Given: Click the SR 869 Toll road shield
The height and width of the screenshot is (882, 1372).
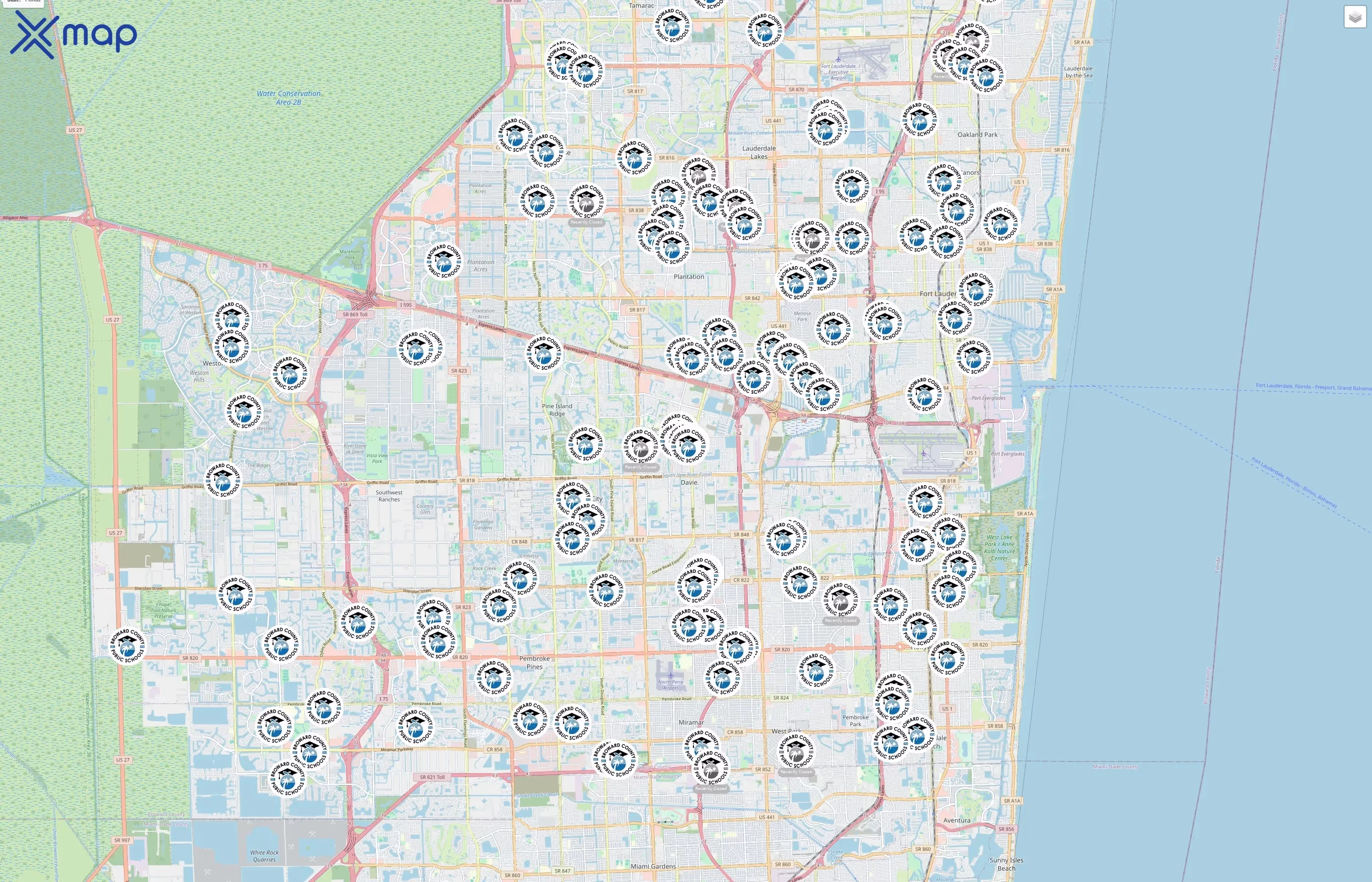Looking at the screenshot, I should pyautogui.click(x=355, y=315).
